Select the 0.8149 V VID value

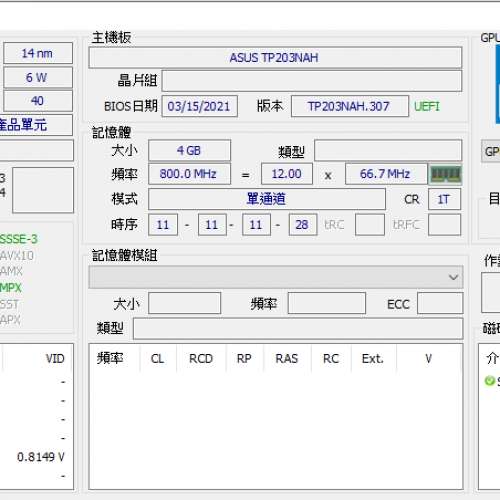pos(41,457)
